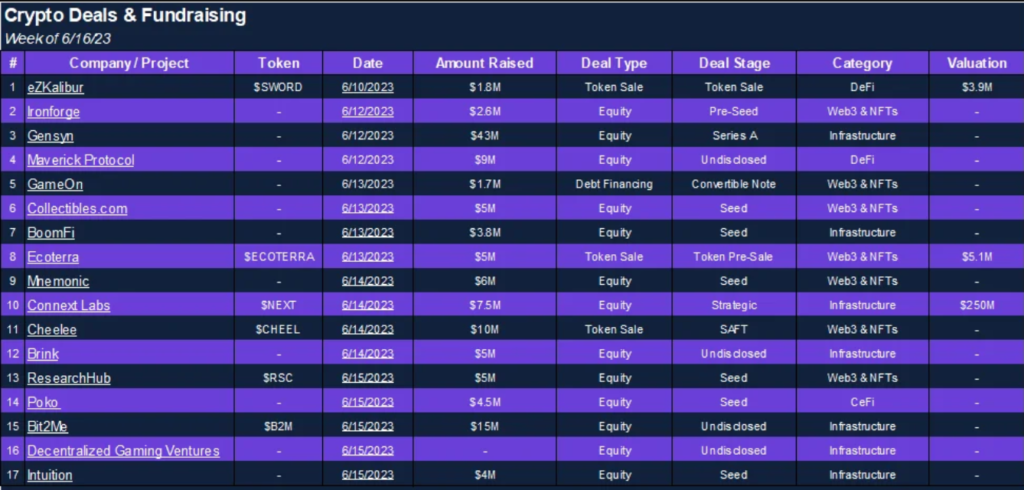Select the $10M amount raised cell
1024x490 pixels.
485,329
